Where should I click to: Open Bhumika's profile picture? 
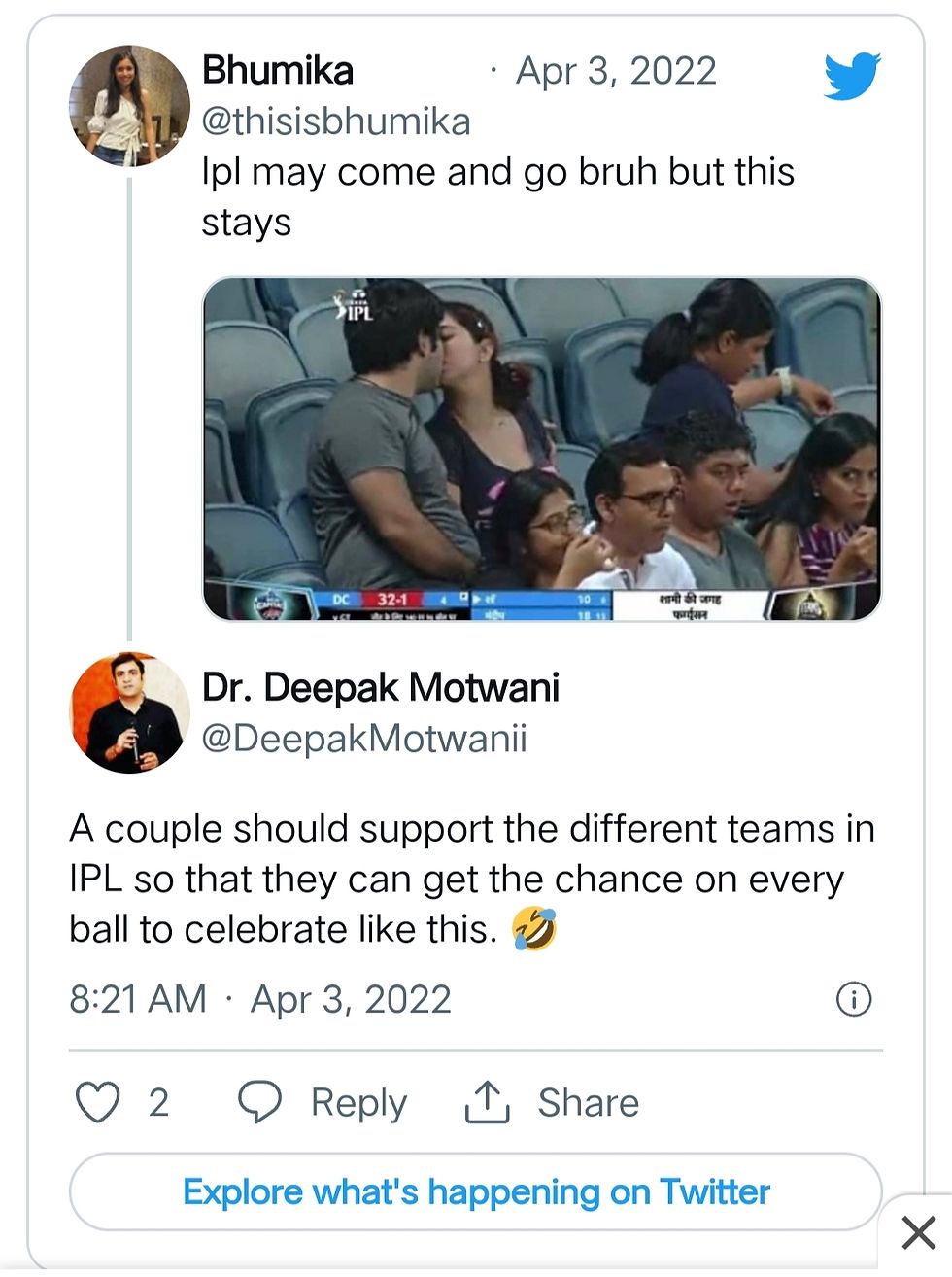128,106
